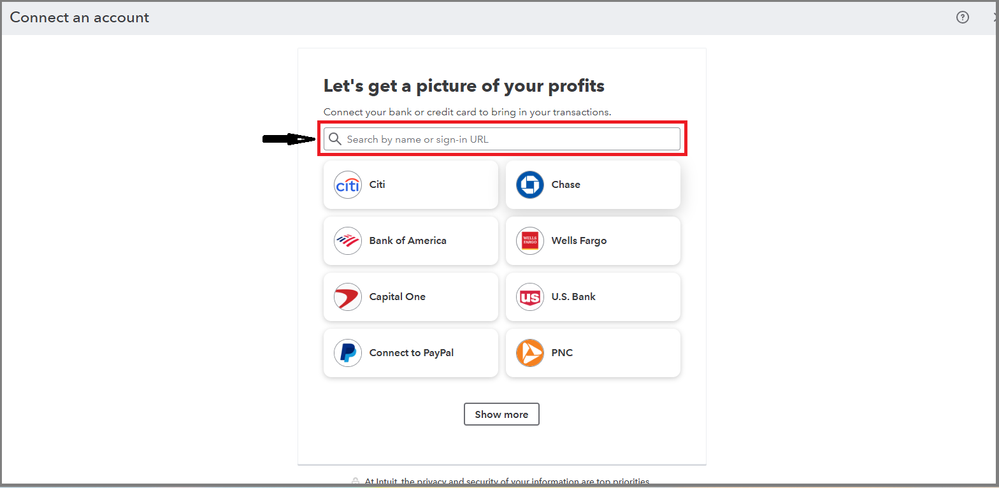Viewport: 999px width, 488px height.
Task: Click the search magnifier icon
Action: (x=336, y=139)
